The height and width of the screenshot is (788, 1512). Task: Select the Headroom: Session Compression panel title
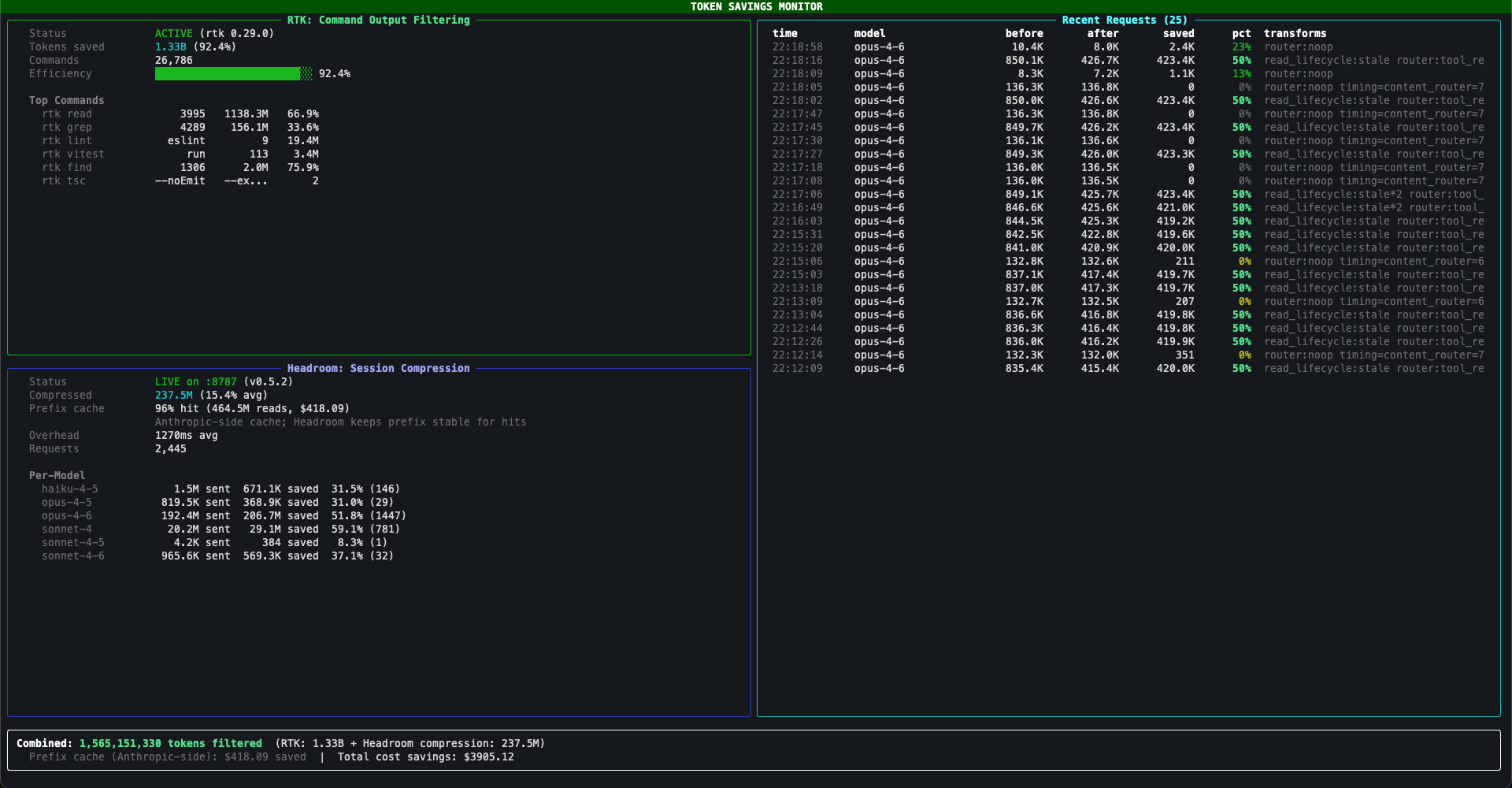click(379, 367)
